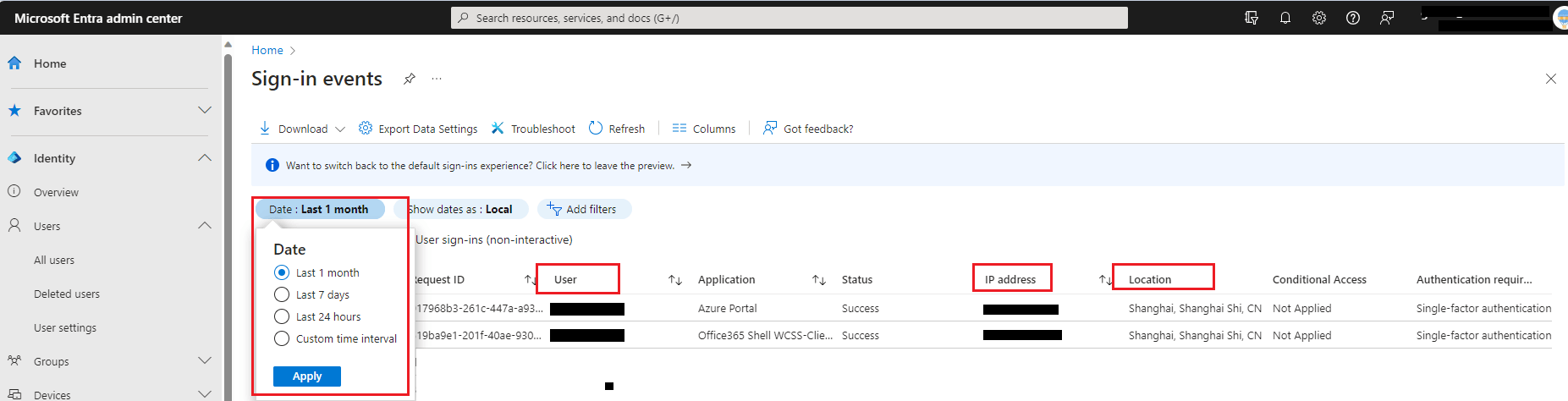The image size is (1568, 401).
Task: Click Conditional Access column header
Action: coord(1319,280)
